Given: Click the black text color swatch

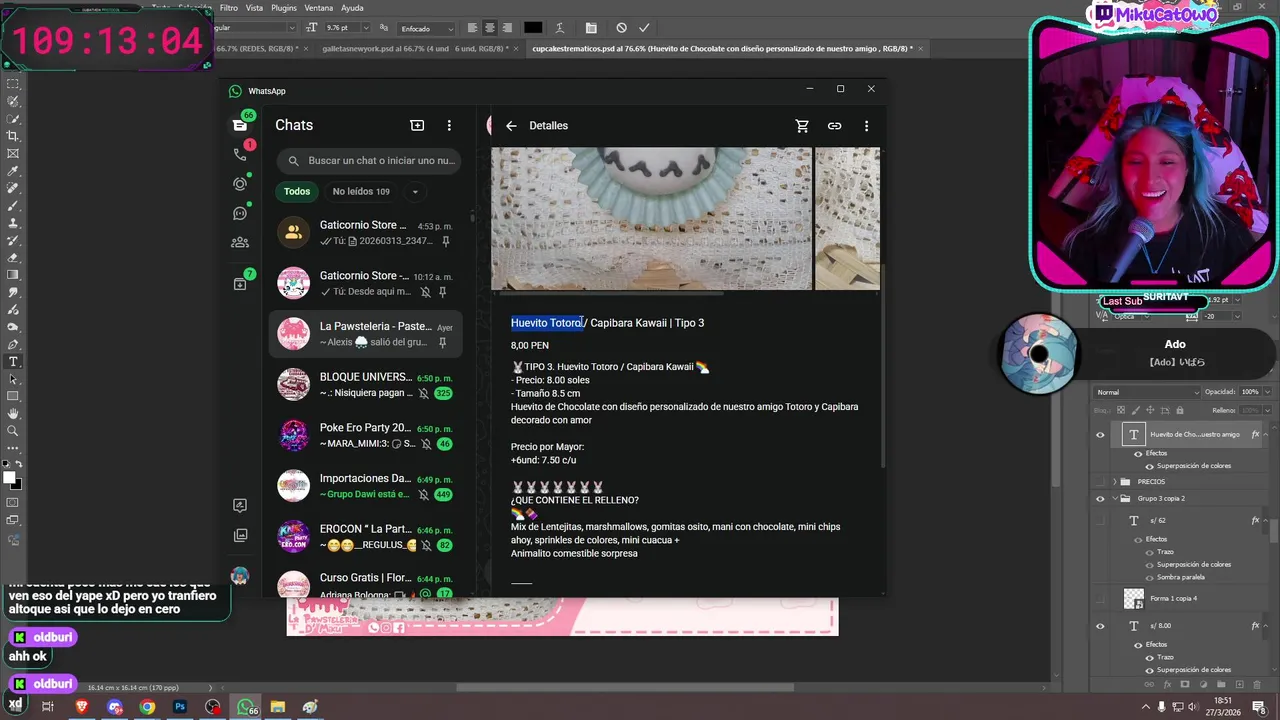Looking at the screenshot, I should (x=533, y=28).
